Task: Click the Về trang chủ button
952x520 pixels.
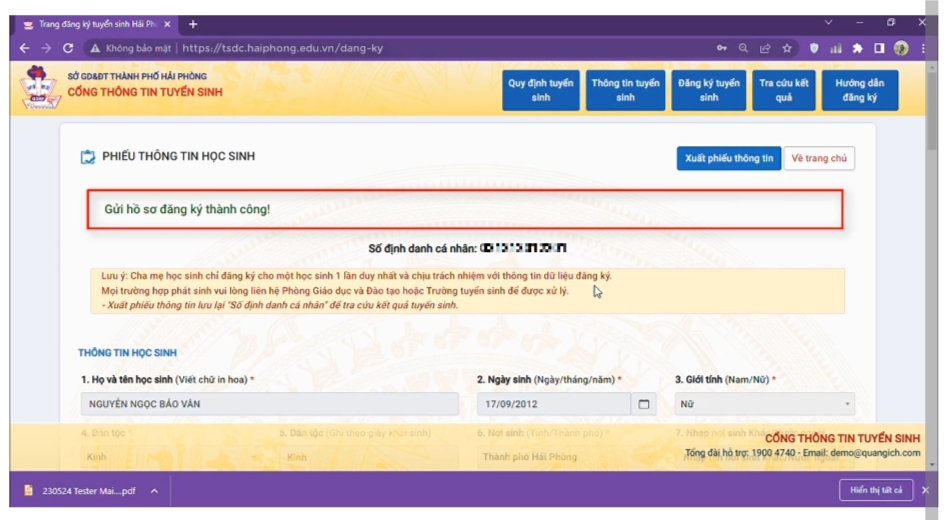Action: click(818, 158)
